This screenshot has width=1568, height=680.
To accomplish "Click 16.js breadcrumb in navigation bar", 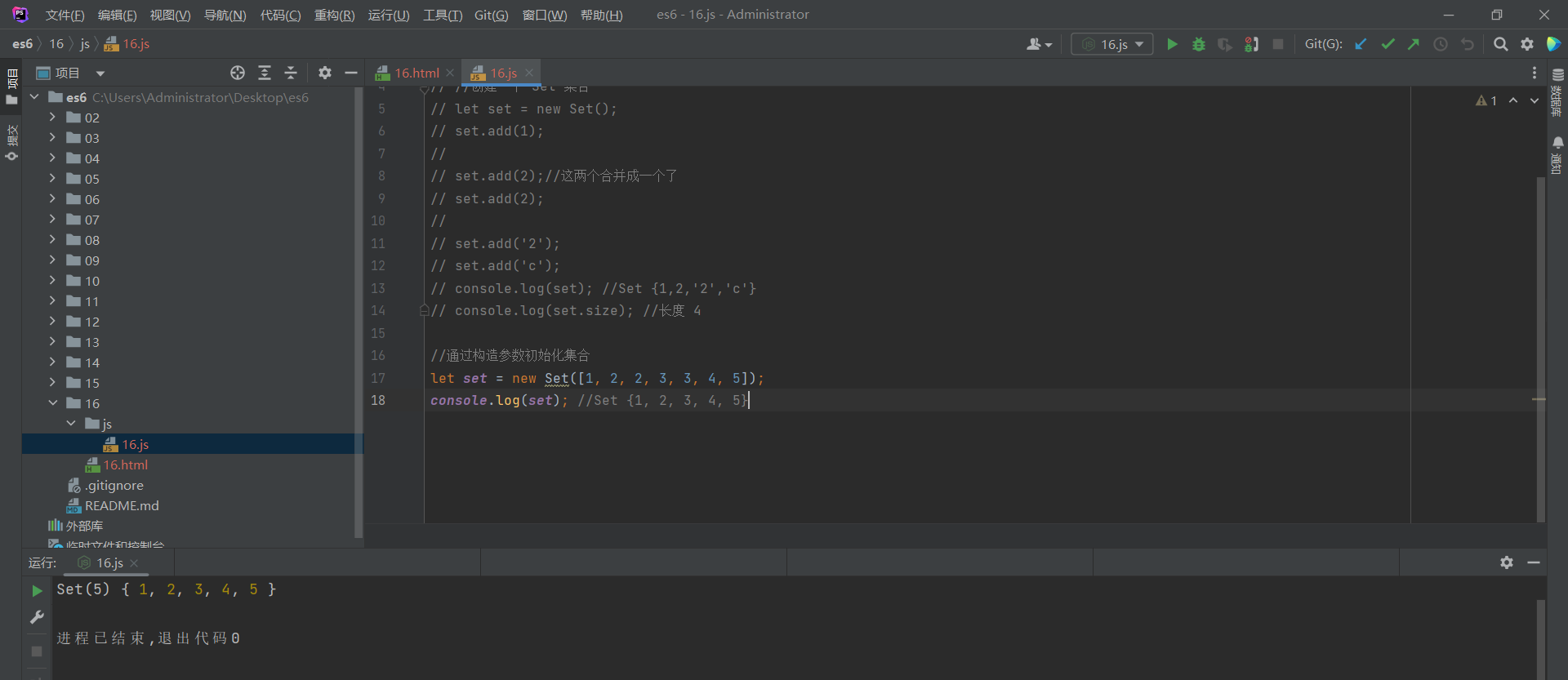I will [127, 44].
